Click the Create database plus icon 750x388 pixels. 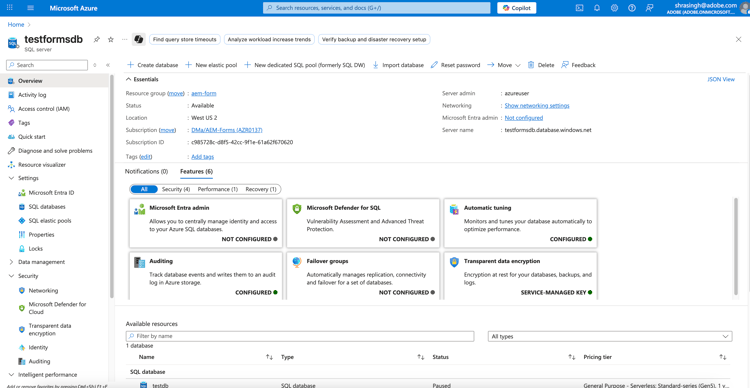pyautogui.click(x=130, y=65)
